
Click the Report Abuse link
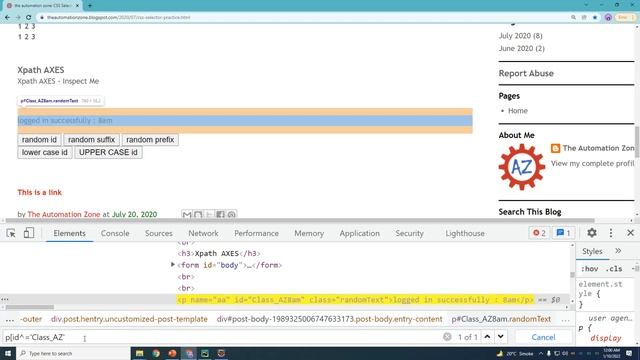[526, 73]
